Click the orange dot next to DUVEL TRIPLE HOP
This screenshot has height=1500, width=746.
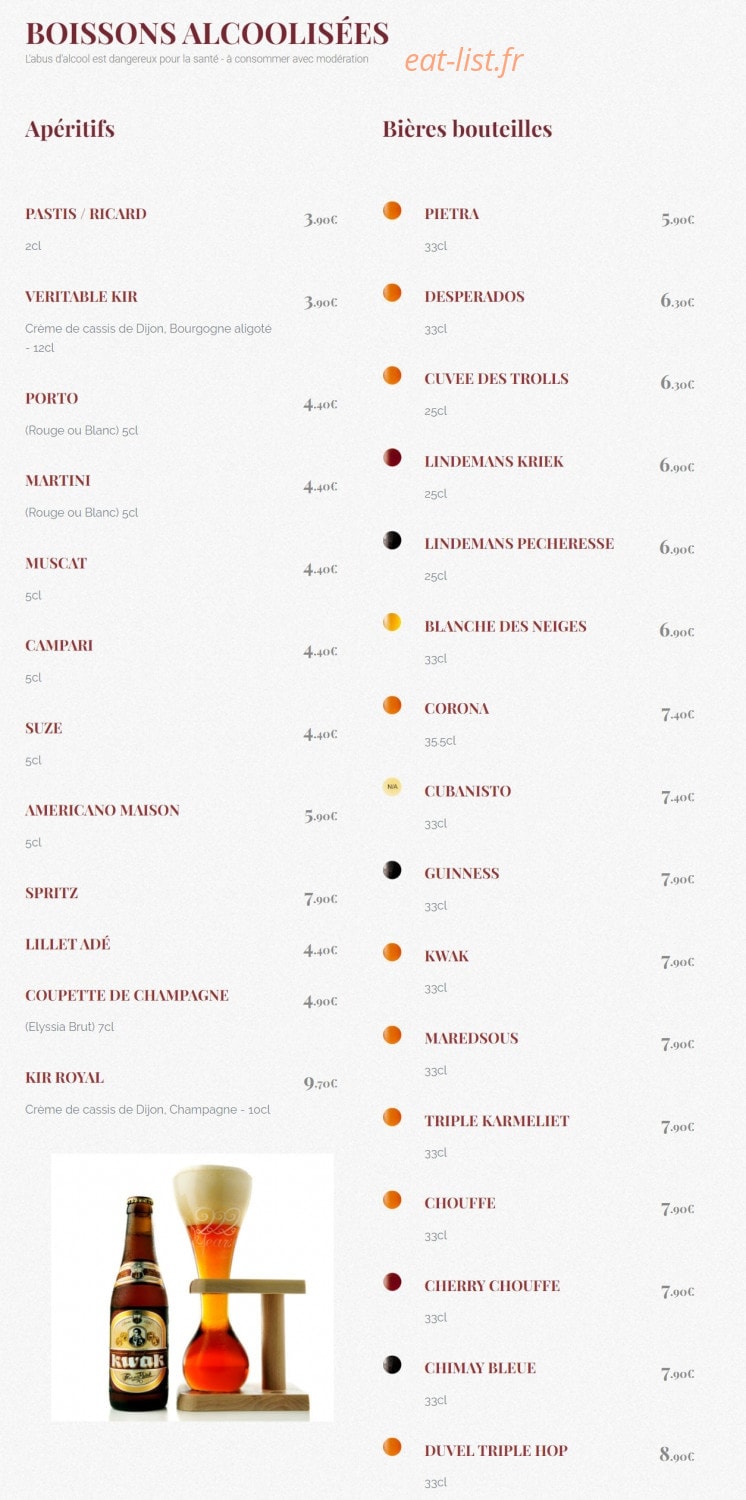pos(392,1448)
